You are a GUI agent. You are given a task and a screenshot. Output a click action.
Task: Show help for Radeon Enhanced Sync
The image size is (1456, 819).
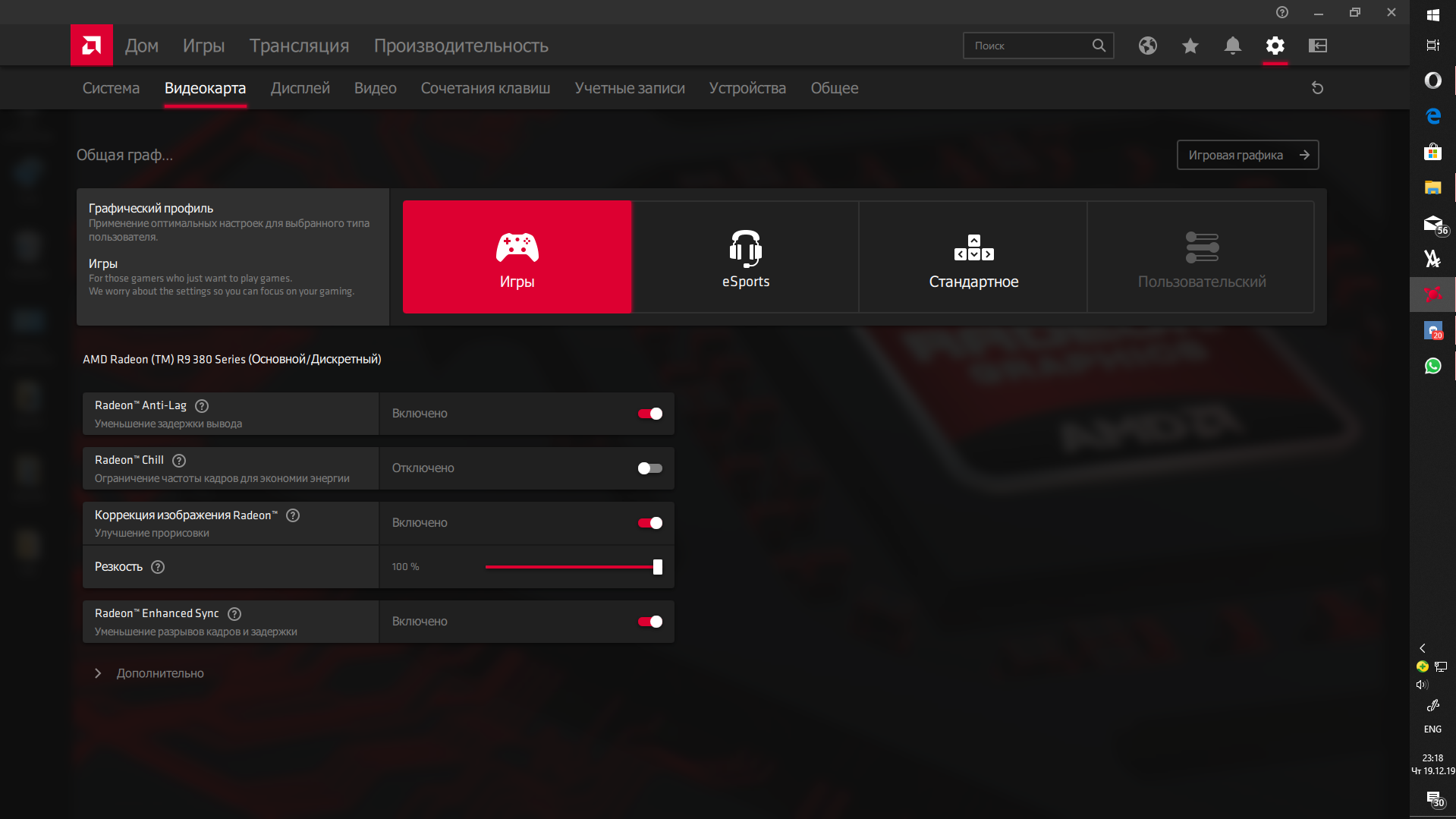coord(234,614)
